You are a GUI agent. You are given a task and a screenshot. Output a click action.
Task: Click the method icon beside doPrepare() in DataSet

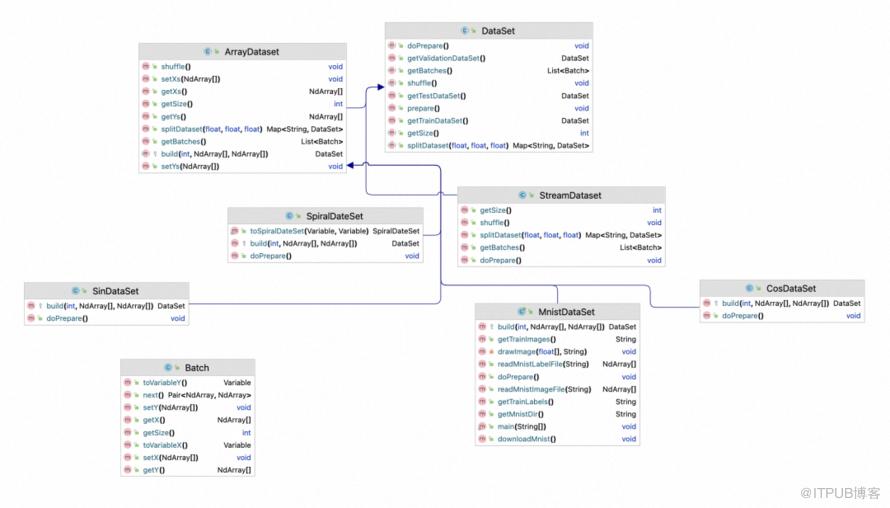click(x=392, y=45)
